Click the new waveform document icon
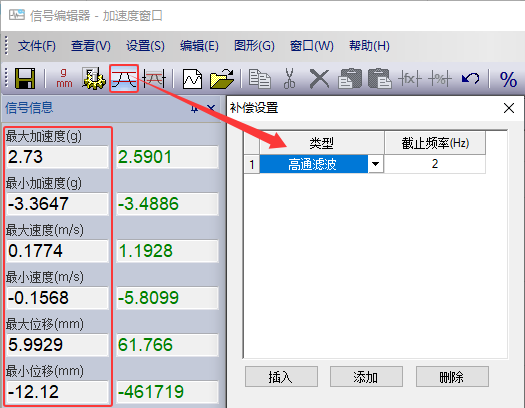 [192, 79]
